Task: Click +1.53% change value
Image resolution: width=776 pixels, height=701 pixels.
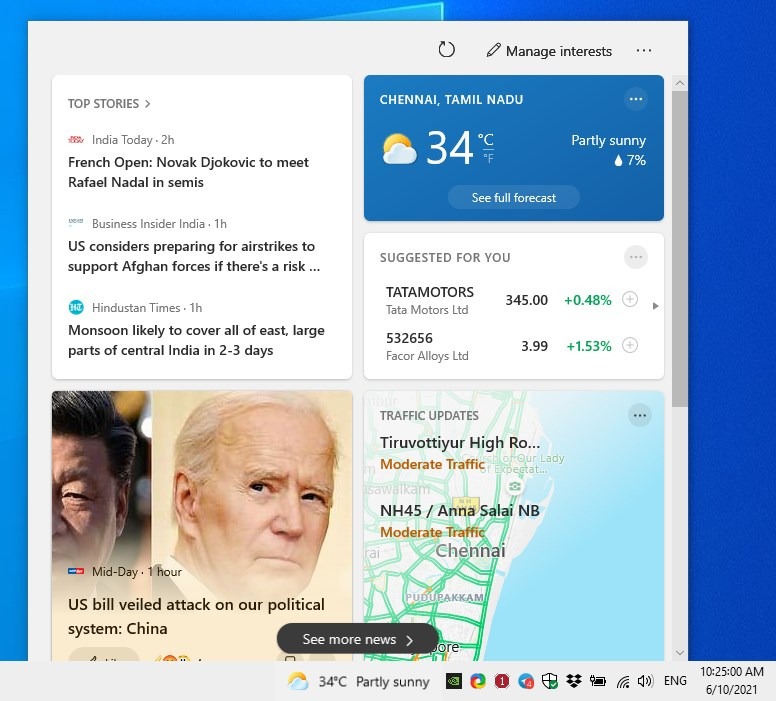Action: click(x=589, y=346)
